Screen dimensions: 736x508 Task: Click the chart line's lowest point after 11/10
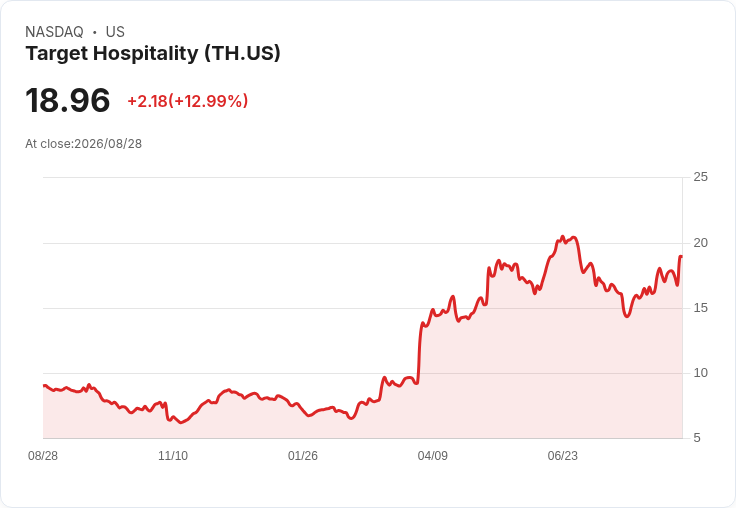coord(182,423)
